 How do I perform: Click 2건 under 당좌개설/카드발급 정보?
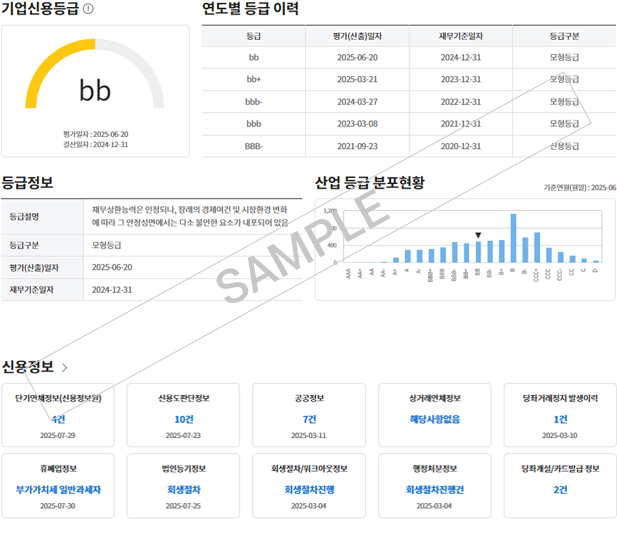click(x=560, y=490)
